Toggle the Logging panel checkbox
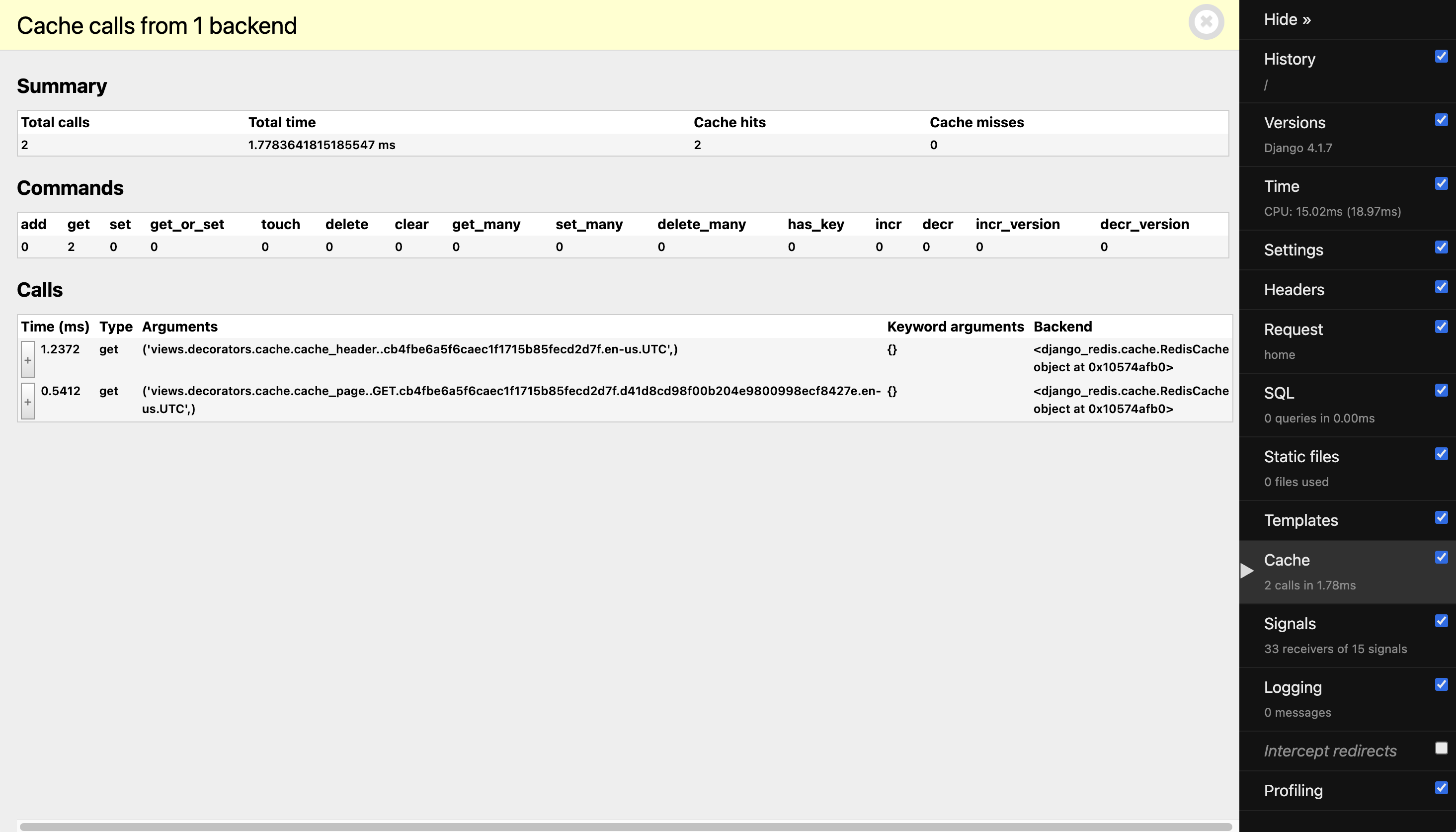1456x832 pixels. 1441,684
